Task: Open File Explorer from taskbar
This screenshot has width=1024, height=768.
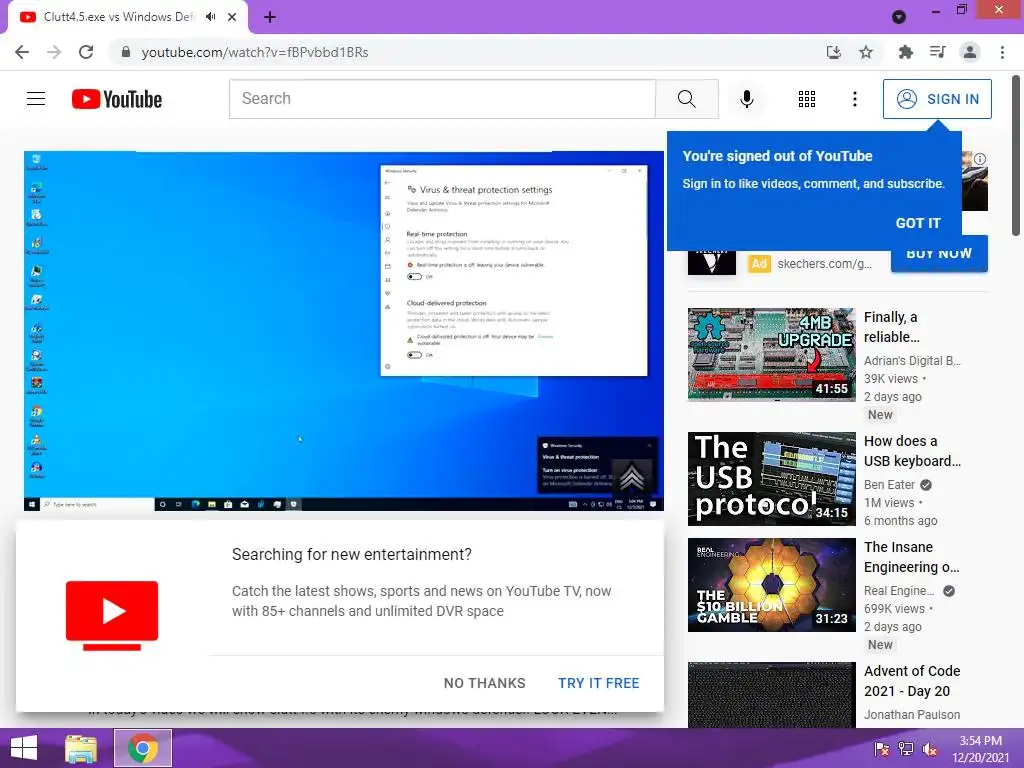Action: pyautogui.click(x=81, y=748)
